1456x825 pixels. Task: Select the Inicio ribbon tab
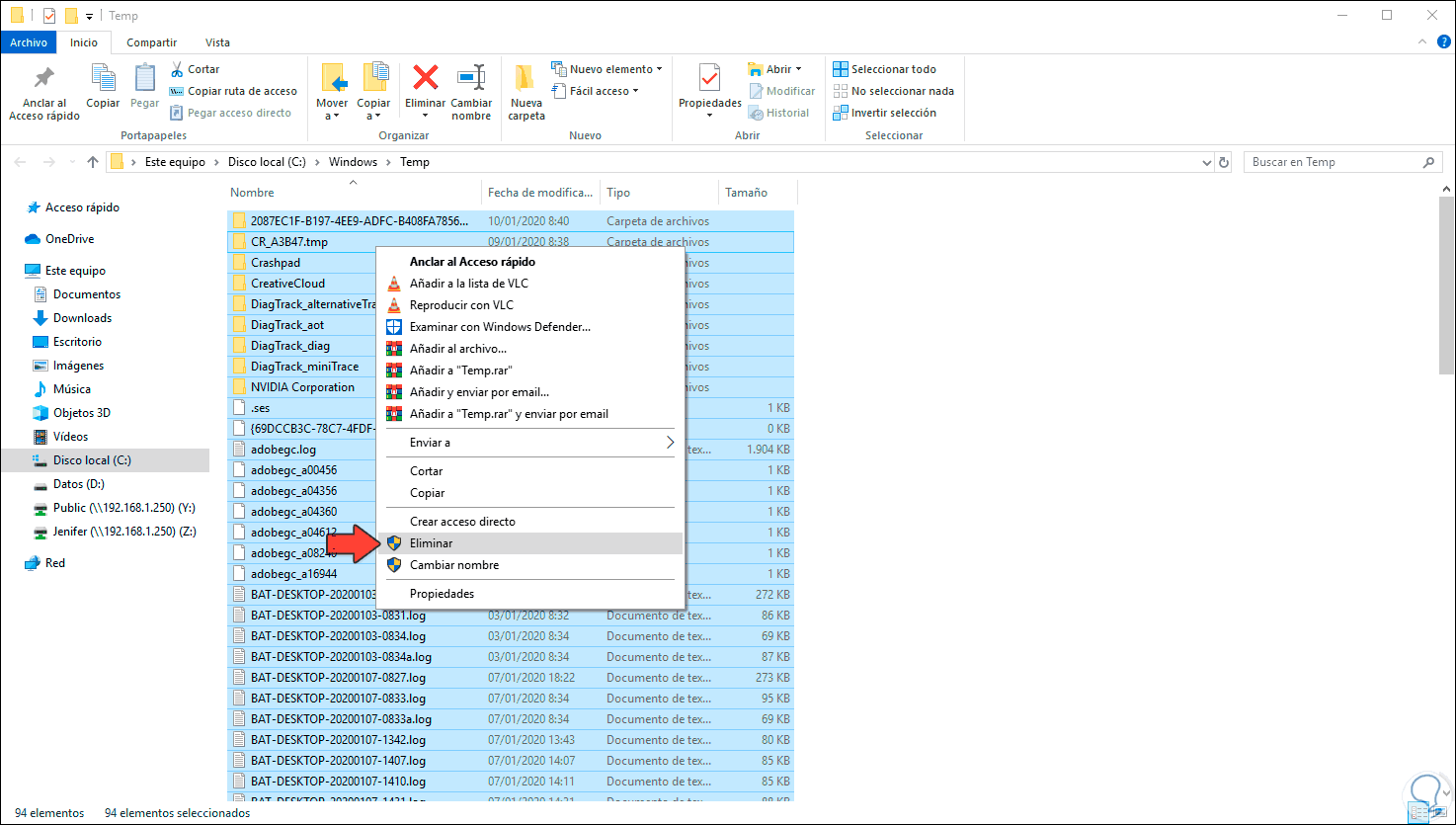pyautogui.click(x=84, y=42)
